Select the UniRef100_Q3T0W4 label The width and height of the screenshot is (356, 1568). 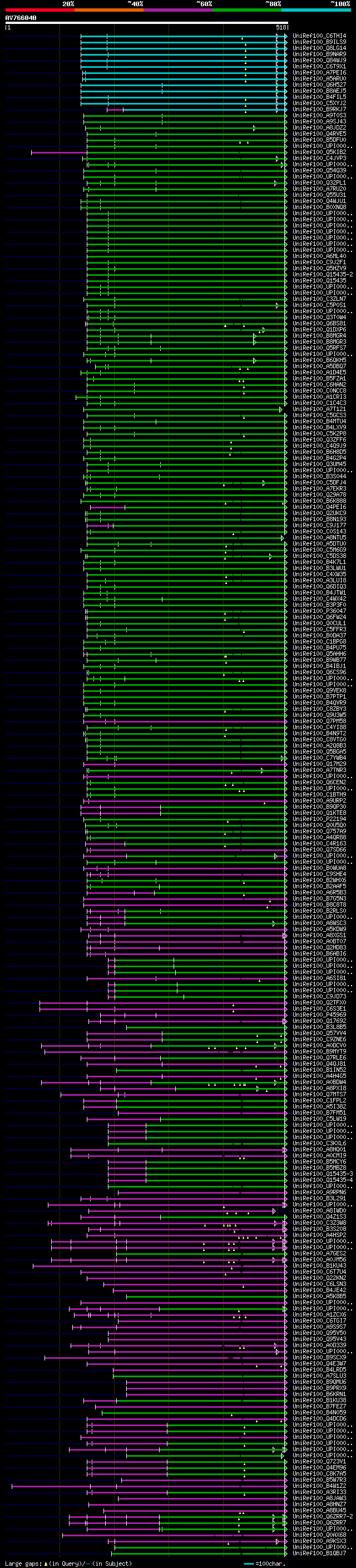point(319,317)
